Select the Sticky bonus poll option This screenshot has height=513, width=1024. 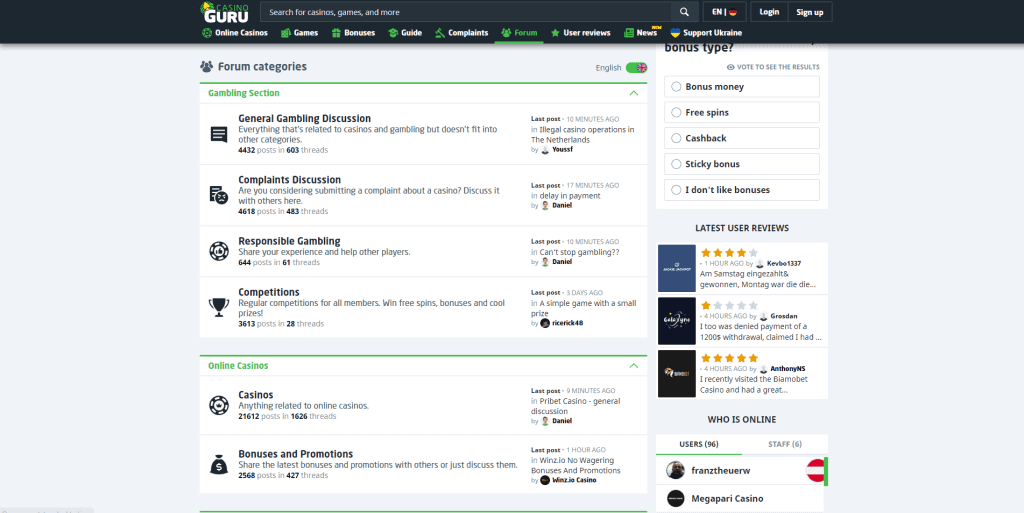coord(742,164)
